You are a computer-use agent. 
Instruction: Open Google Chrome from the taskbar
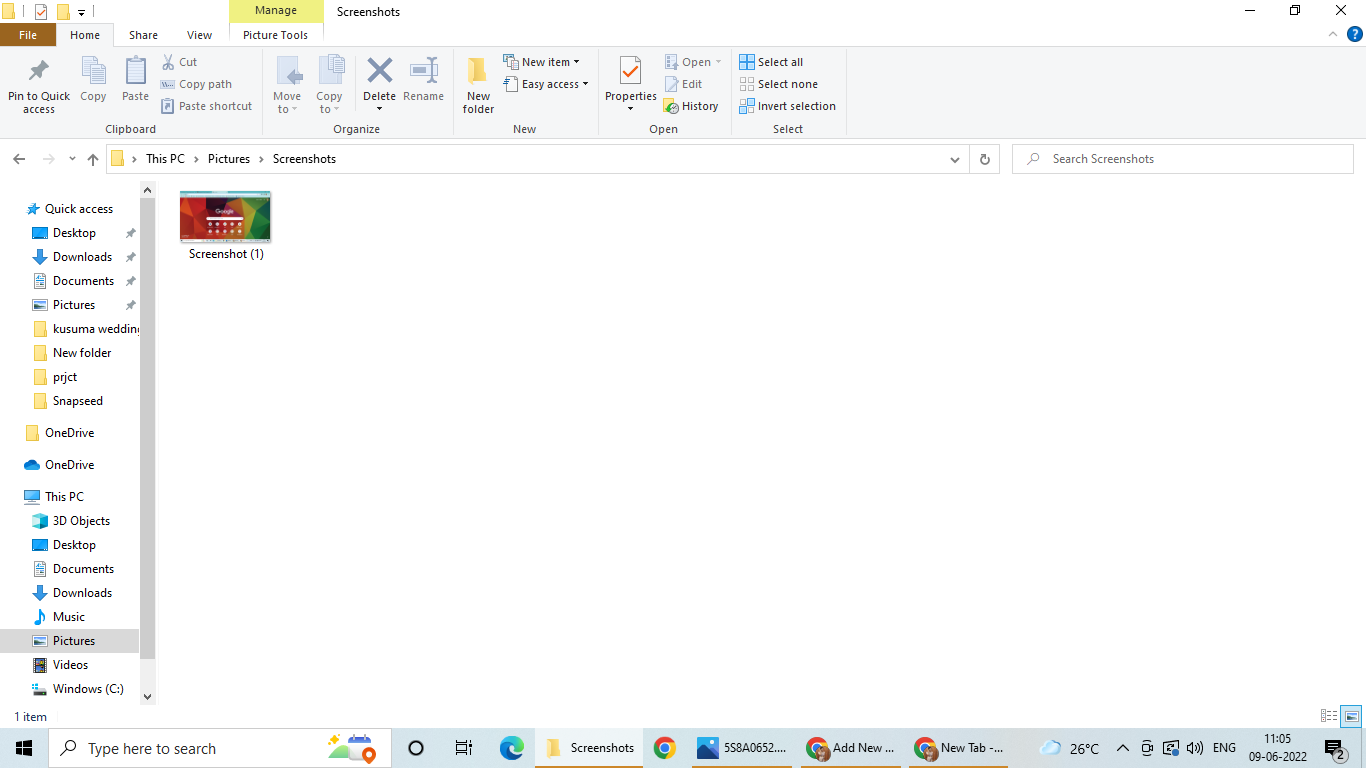[665, 747]
